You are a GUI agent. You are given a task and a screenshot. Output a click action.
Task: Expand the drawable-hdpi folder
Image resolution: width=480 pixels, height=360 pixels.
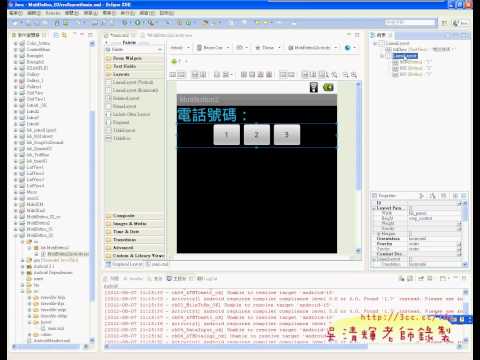pyautogui.click(x=29, y=297)
